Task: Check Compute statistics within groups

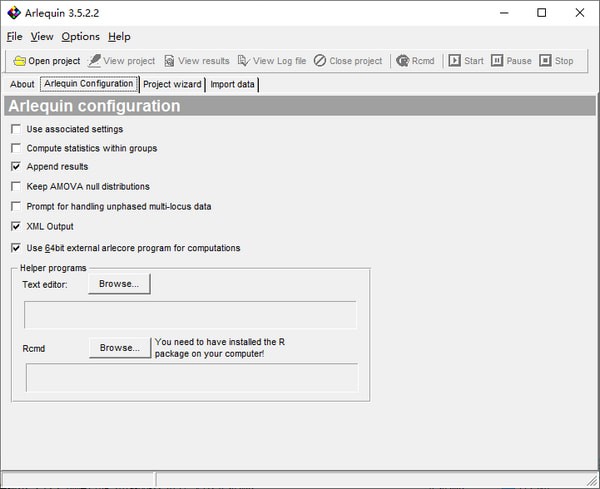Action: pos(16,148)
